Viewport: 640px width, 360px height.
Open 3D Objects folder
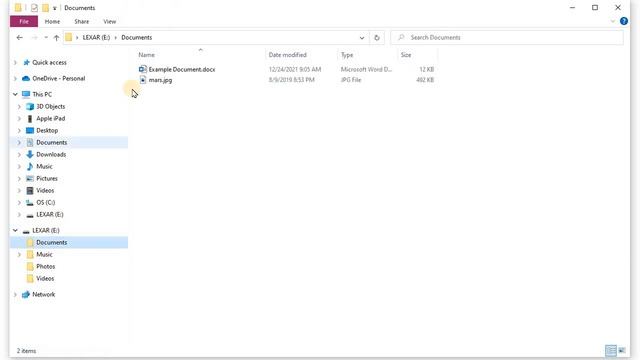51,107
